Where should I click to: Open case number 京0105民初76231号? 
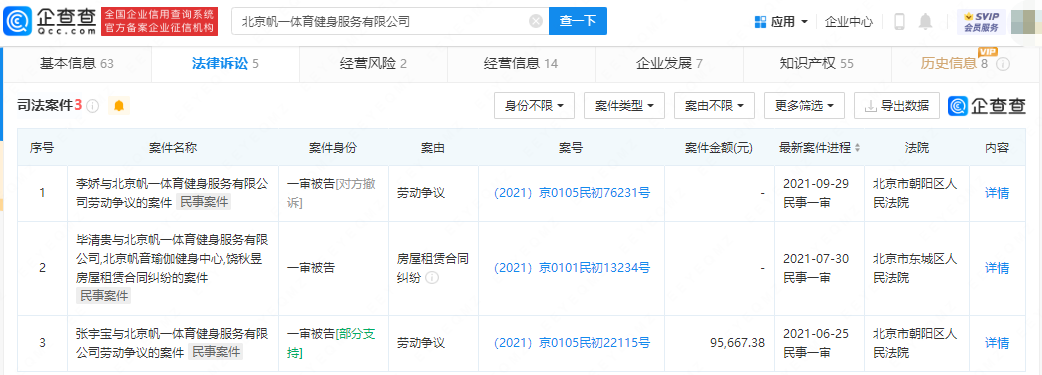[x=571, y=193]
